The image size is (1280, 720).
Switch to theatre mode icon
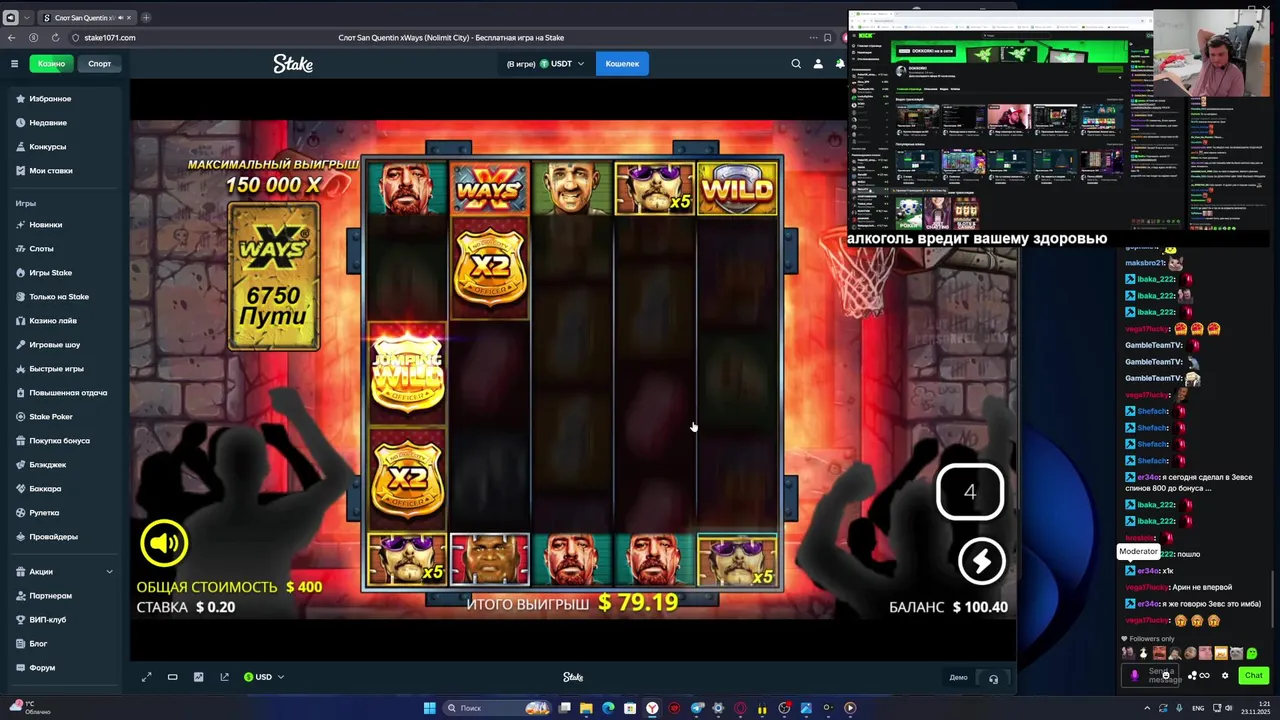(172, 677)
